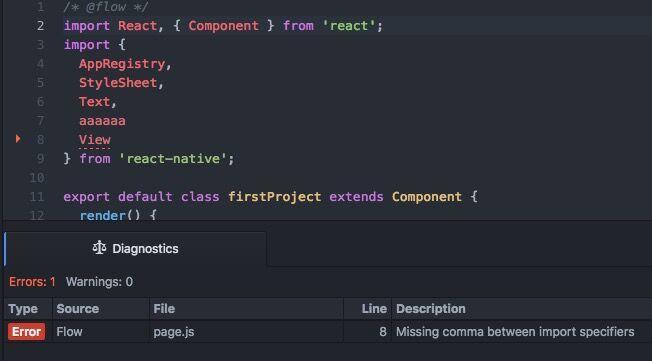This screenshot has height=361, width=652.
Task: Place cursor on aaaaaa in line 7
Action: [102, 121]
